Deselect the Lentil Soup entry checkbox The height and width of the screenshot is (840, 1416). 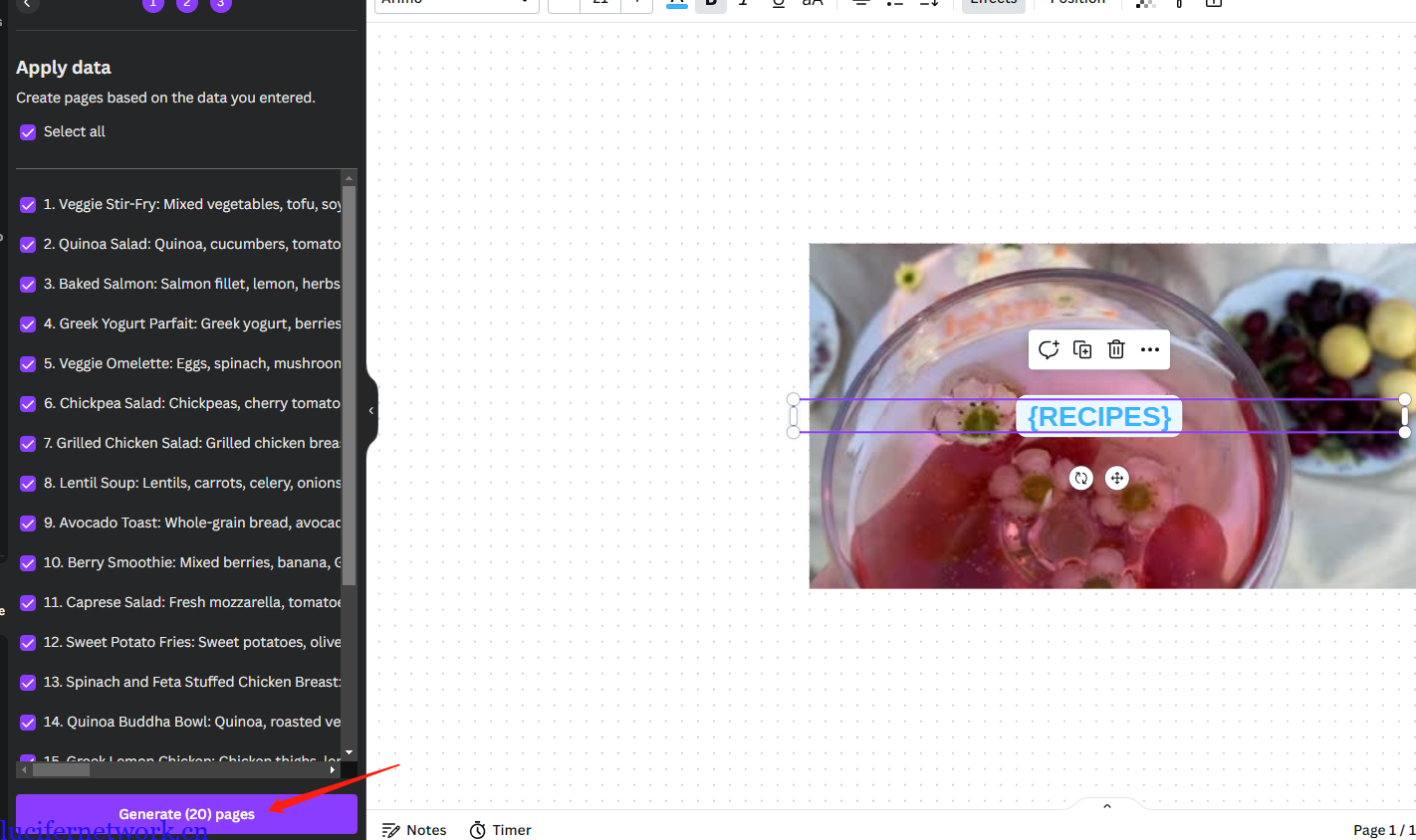28,484
